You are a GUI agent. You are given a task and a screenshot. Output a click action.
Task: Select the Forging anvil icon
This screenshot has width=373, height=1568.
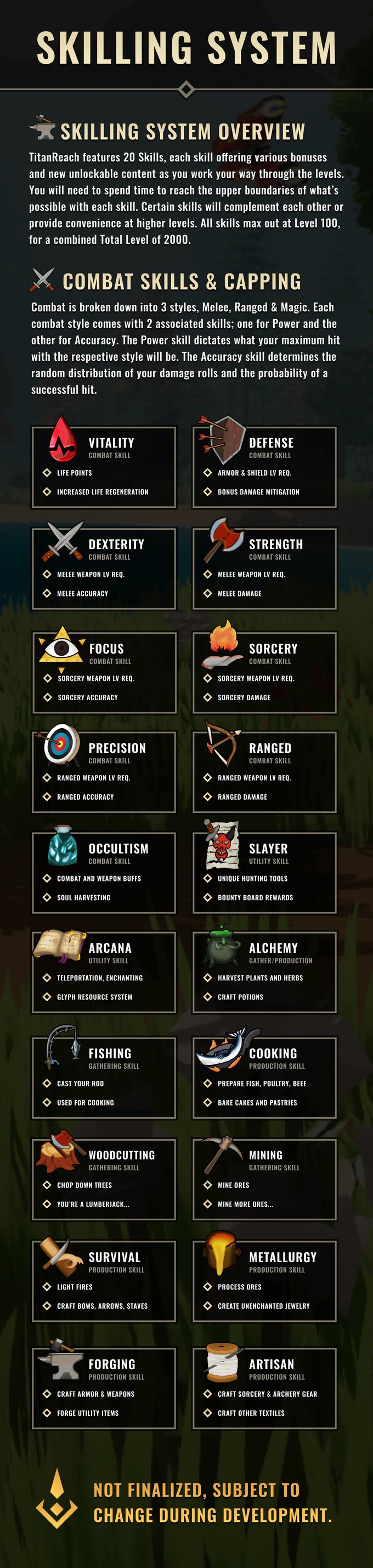click(x=60, y=1360)
